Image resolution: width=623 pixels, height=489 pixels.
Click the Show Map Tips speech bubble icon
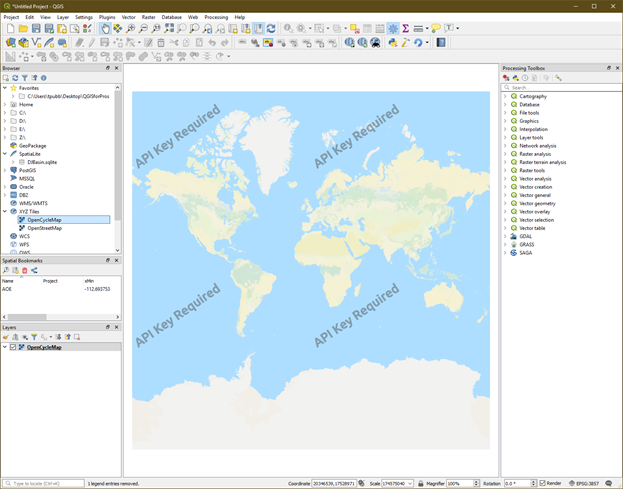pos(436,28)
